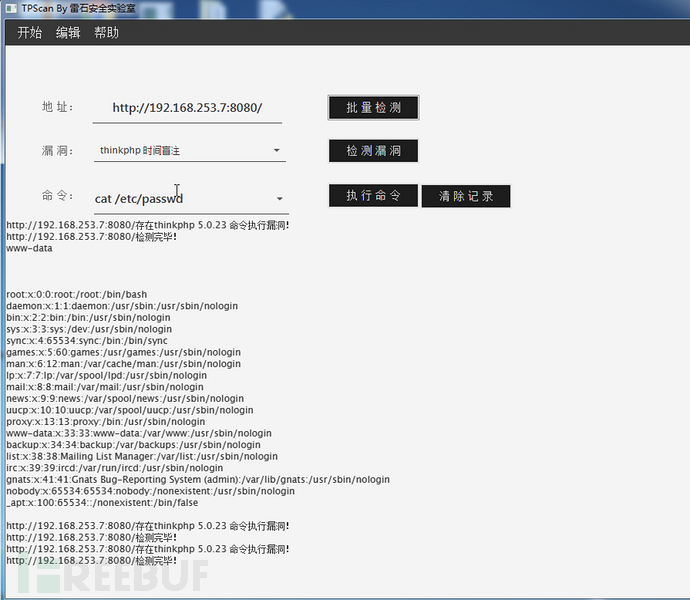This screenshot has width=690, height=600.
Task: Click the TPScan By 雷石安全实验室 title text
Action: 78,8
